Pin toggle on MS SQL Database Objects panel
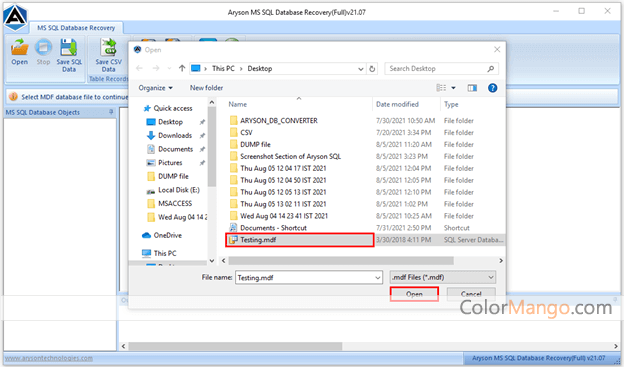This screenshot has width=624, height=367. (111, 112)
